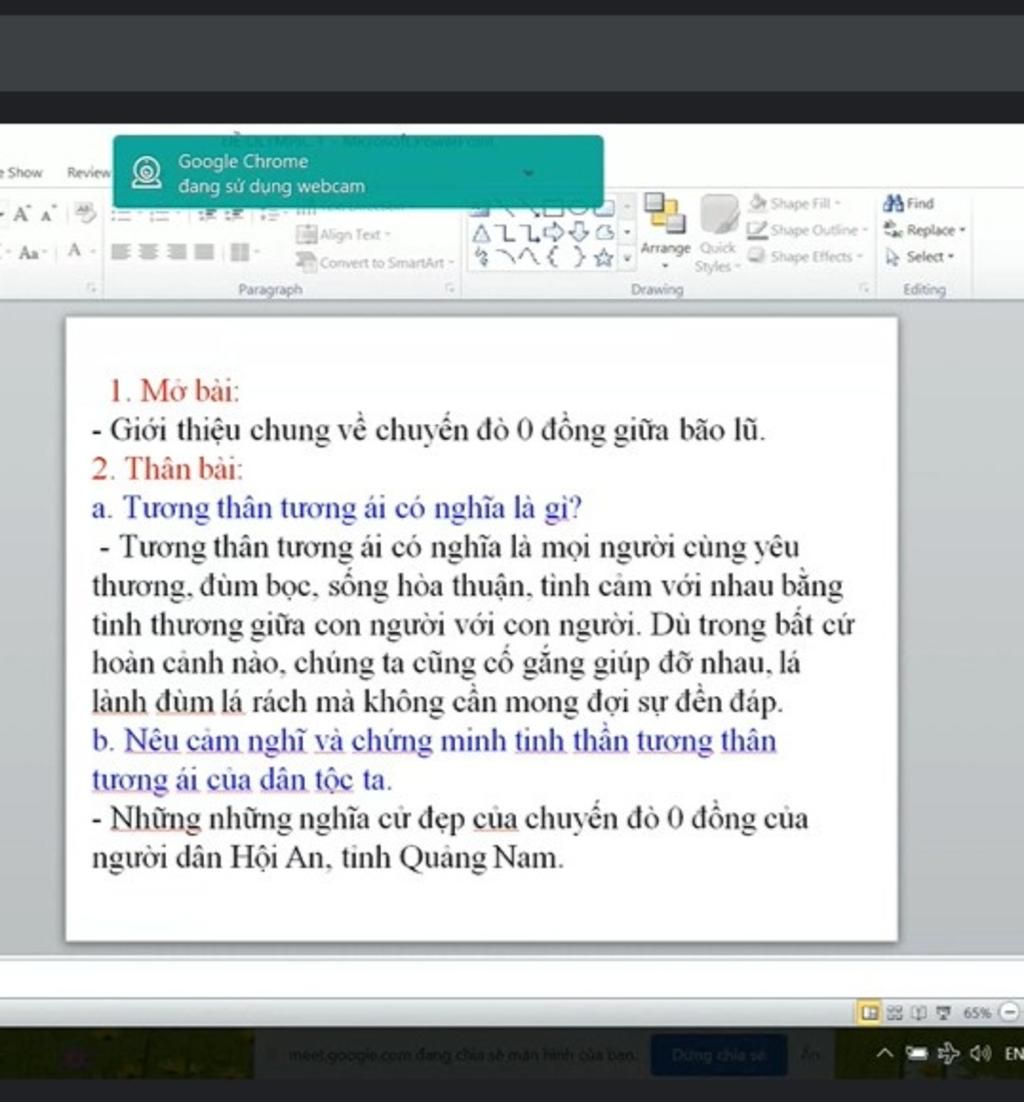Image resolution: width=1024 pixels, height=1102 pixels.
Task: Click the '1. Mở bài:' heading on slide
Action: point(174,391)
